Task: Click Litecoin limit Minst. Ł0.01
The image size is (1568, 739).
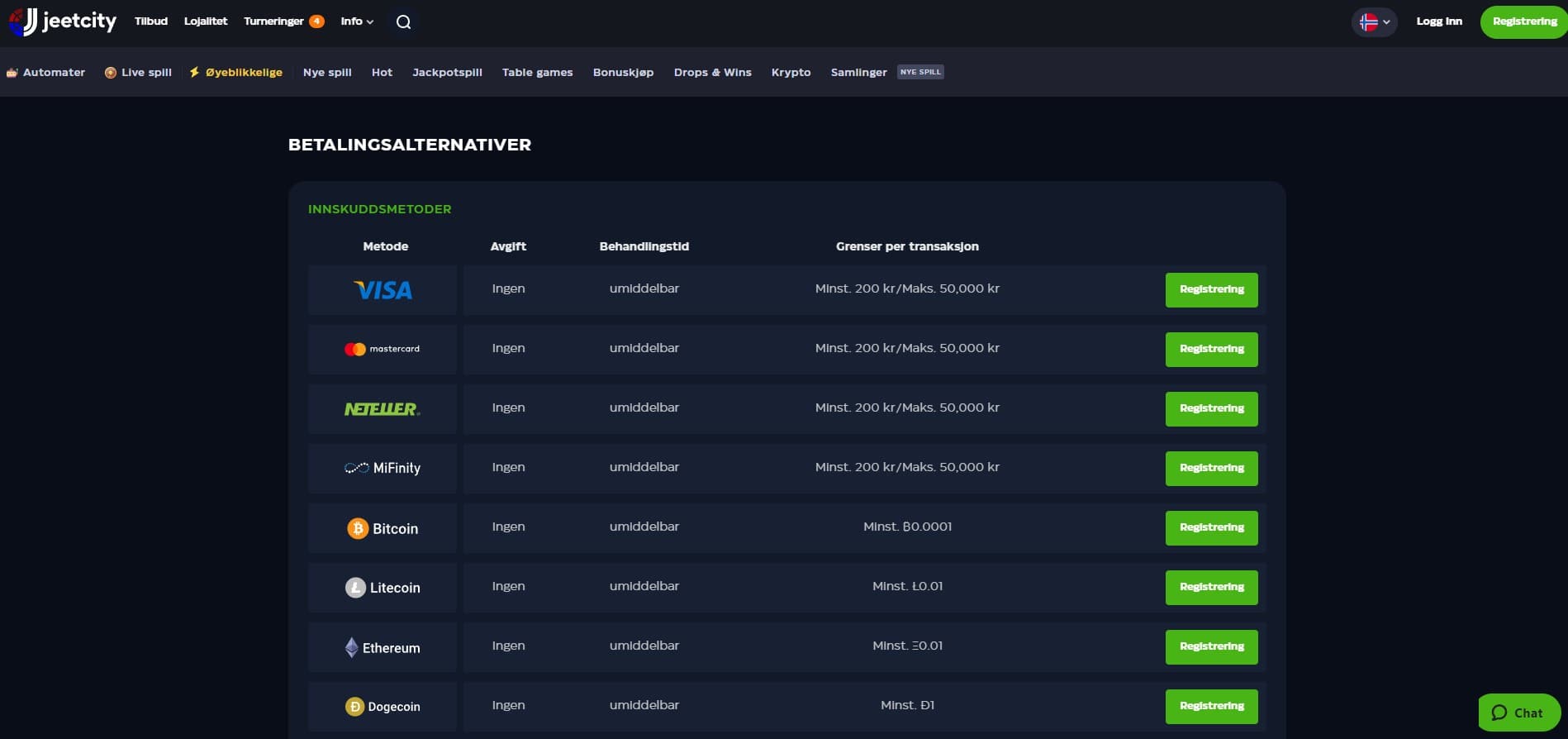Action: (x=907, y=586)
